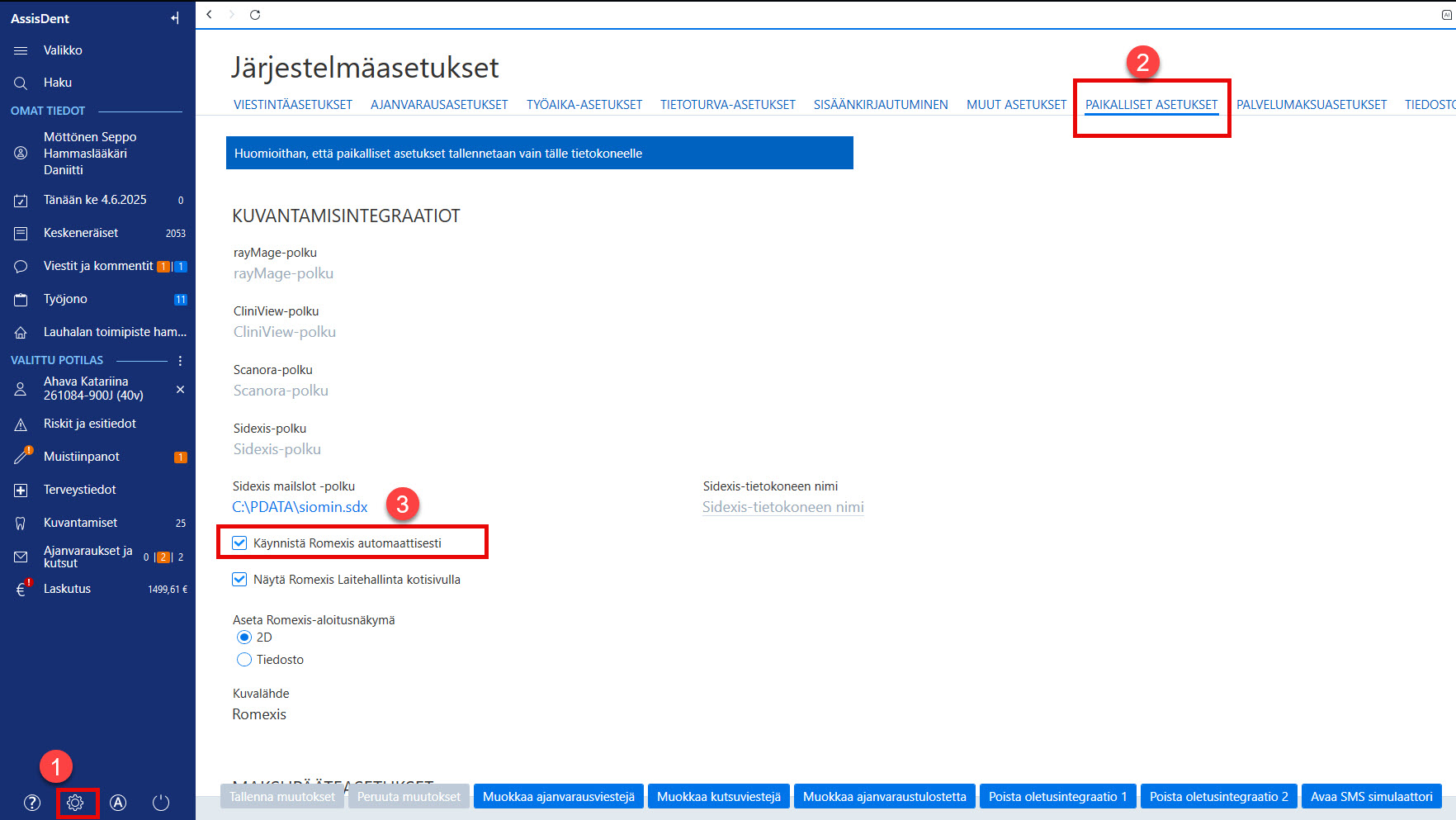
Task: Click the Muistiinpanot orange 1 badge
Action: click(181, 457)
